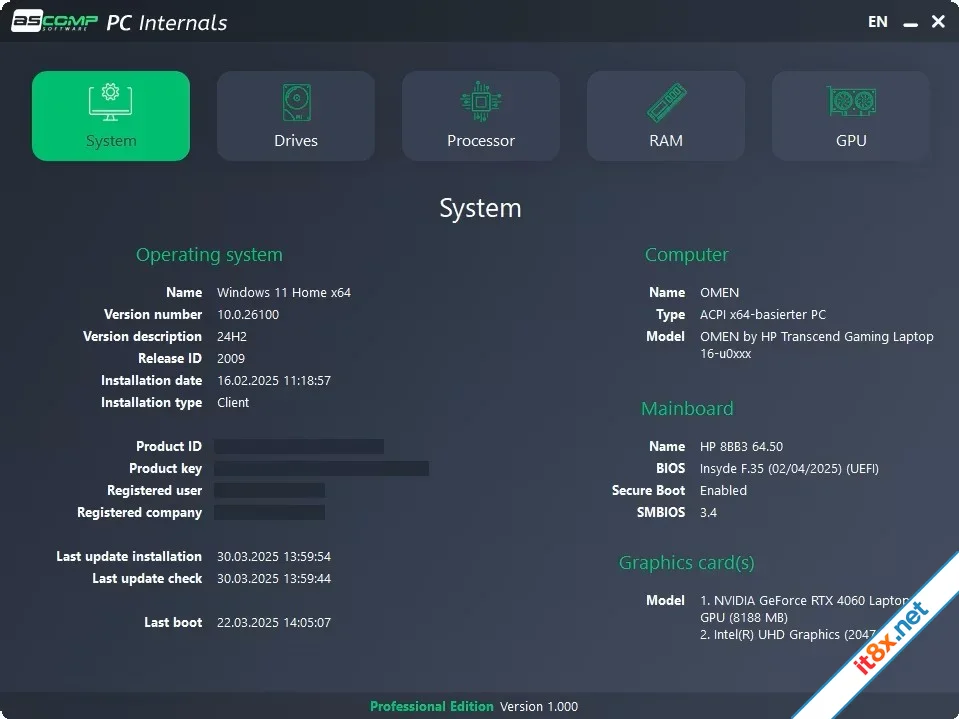The image size is (959, 719).
Task: Click the SMBIOS label
Action: [661, 512]
